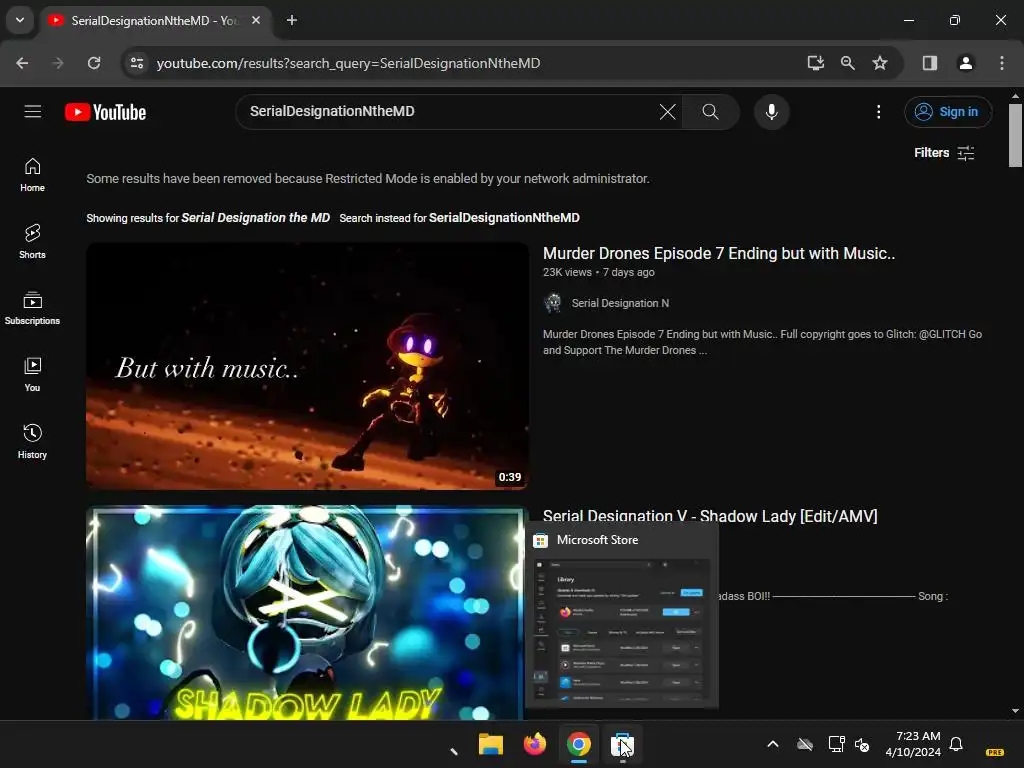Image resolution: width=1024 pixels, height=768 pixels.
Task: Open OneDrive cloud tray icon
Action: pos(805,744)
